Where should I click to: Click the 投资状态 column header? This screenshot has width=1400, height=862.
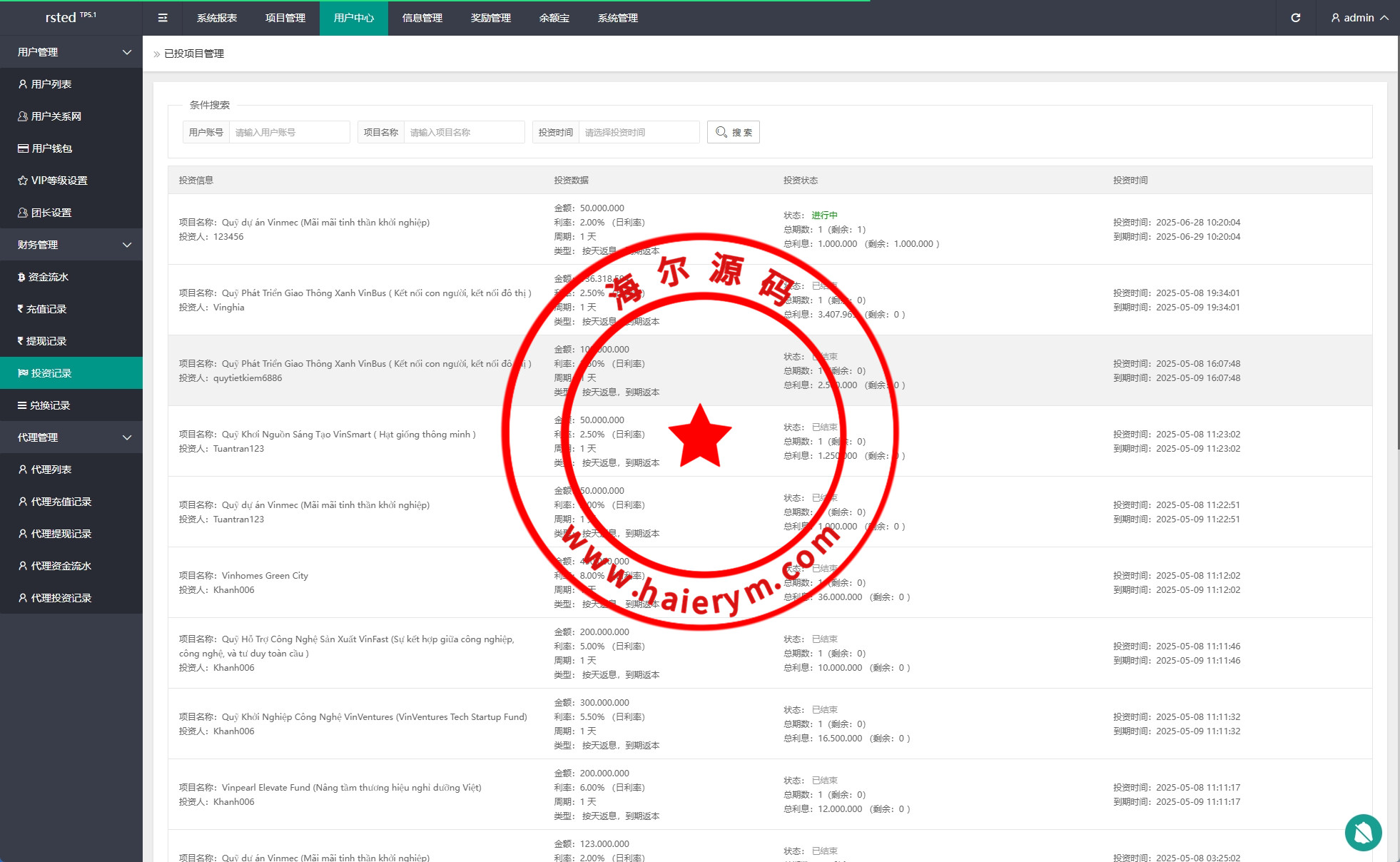click(x=801, y=181)
